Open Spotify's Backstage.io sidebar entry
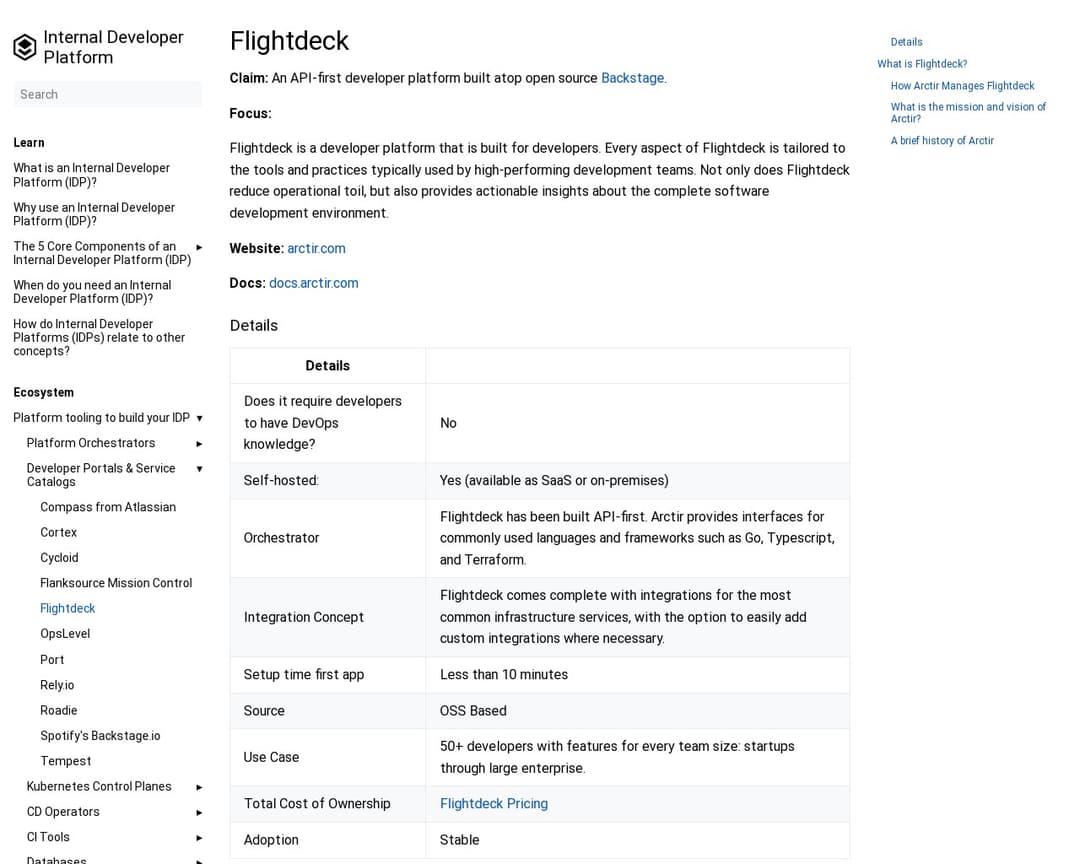 pyautogui.click(x=100, y=736)
